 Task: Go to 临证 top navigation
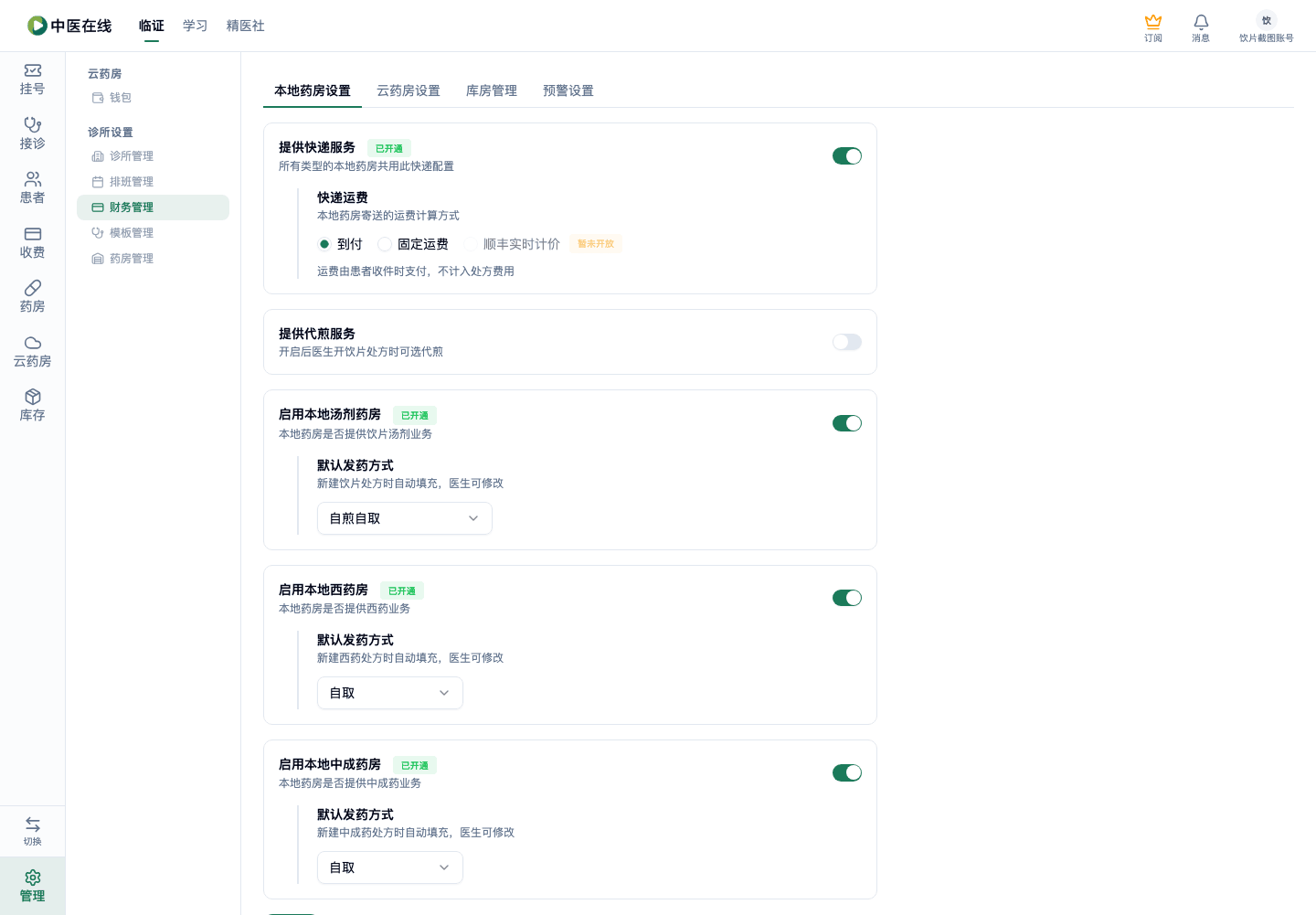[x=152, y=26]
